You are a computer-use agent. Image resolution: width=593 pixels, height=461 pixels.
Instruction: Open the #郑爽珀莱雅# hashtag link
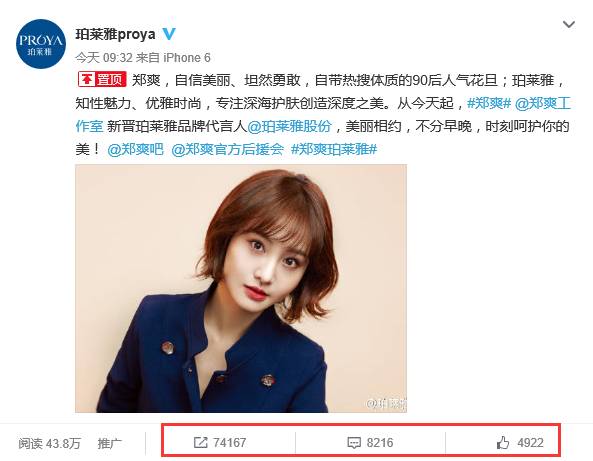(x=334, y=149)
